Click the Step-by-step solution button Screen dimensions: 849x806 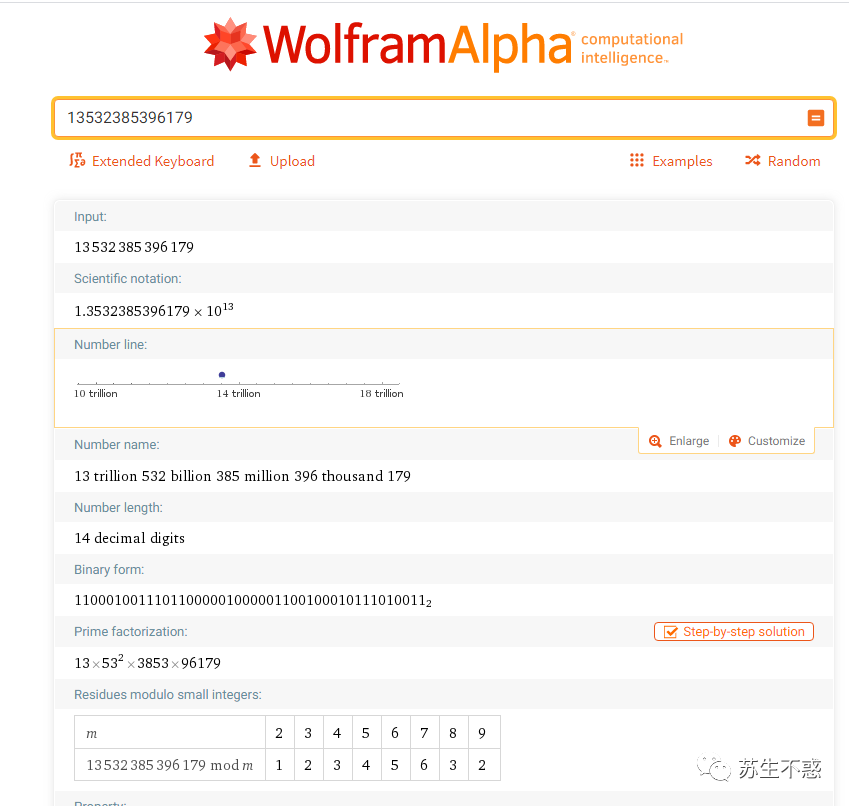click(x=734, y=632)
